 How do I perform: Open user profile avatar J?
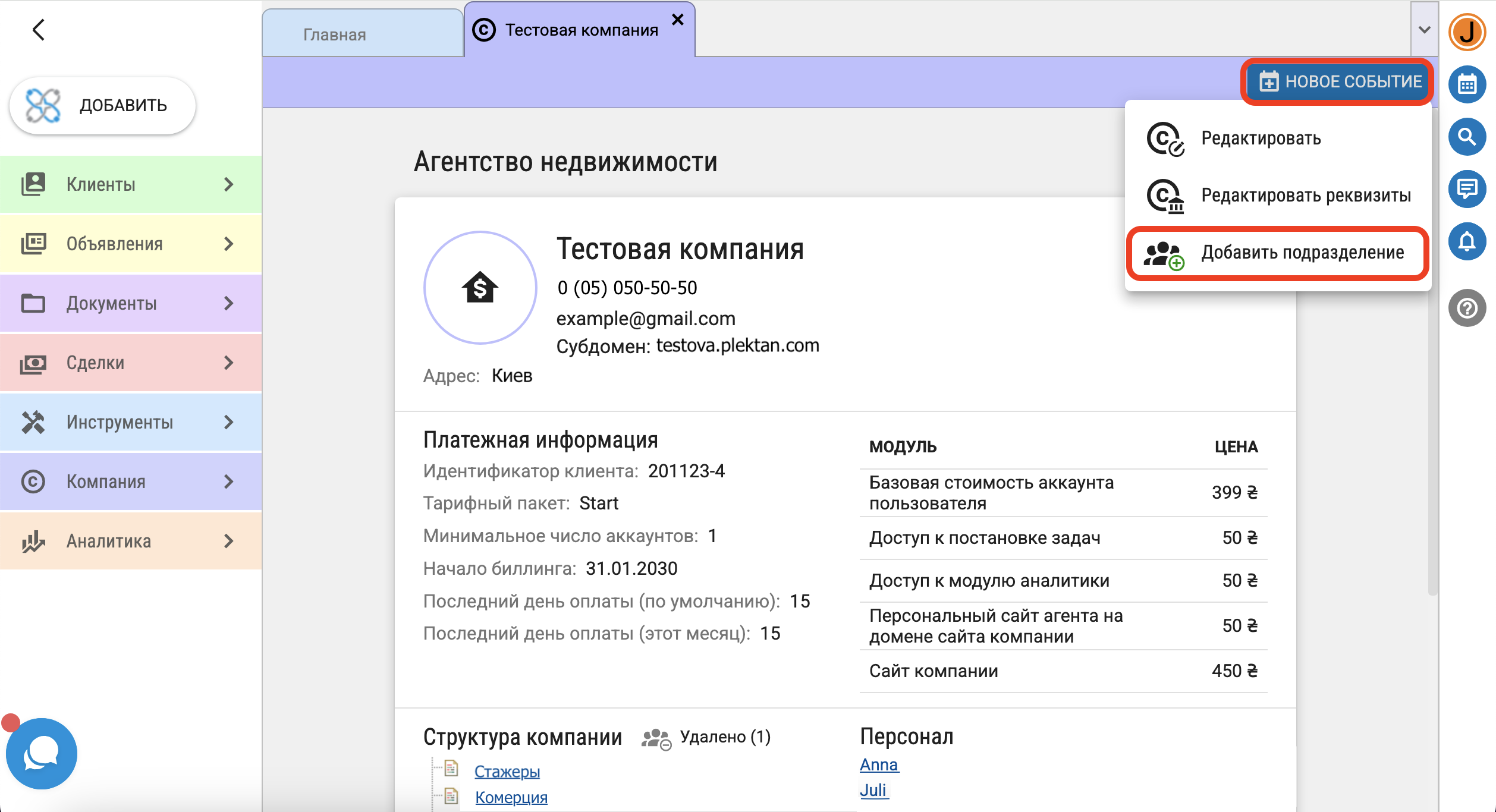click(x=1467, y=32)
